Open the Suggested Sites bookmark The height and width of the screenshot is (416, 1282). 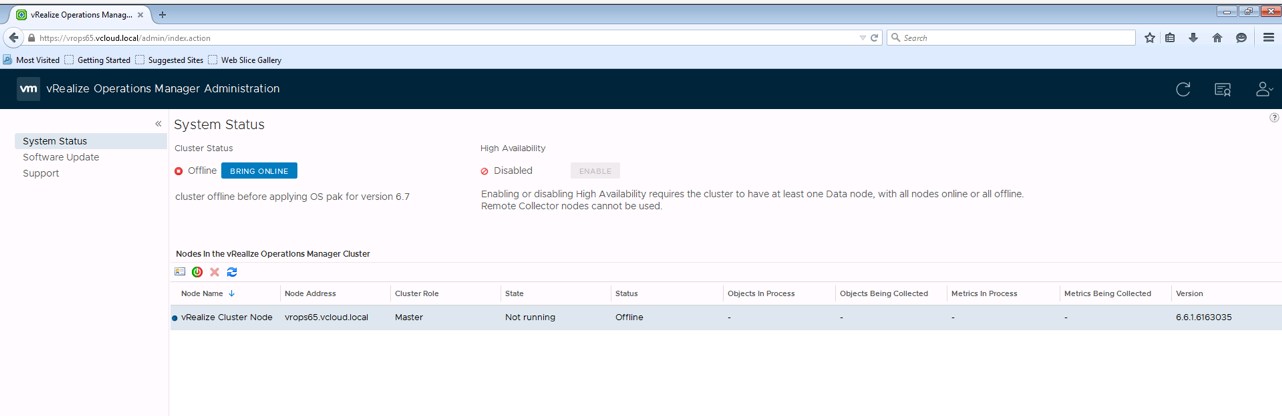(x=168, y=60)
